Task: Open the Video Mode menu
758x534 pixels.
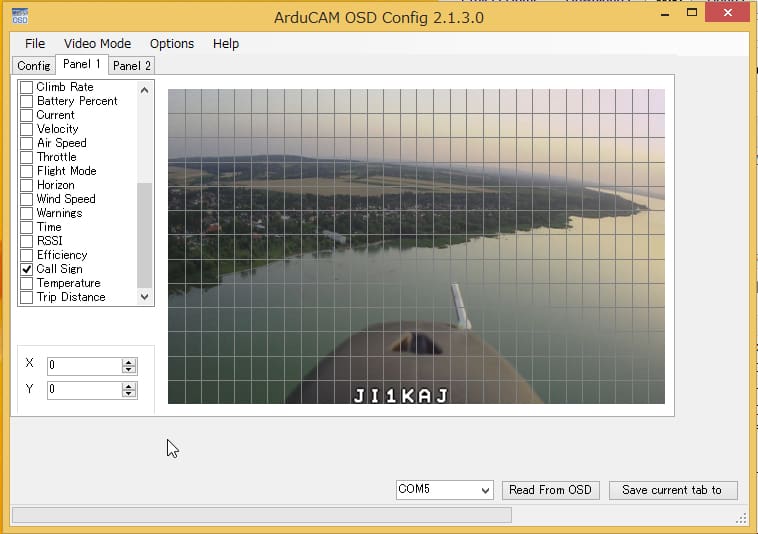Action: coord(97,44)
